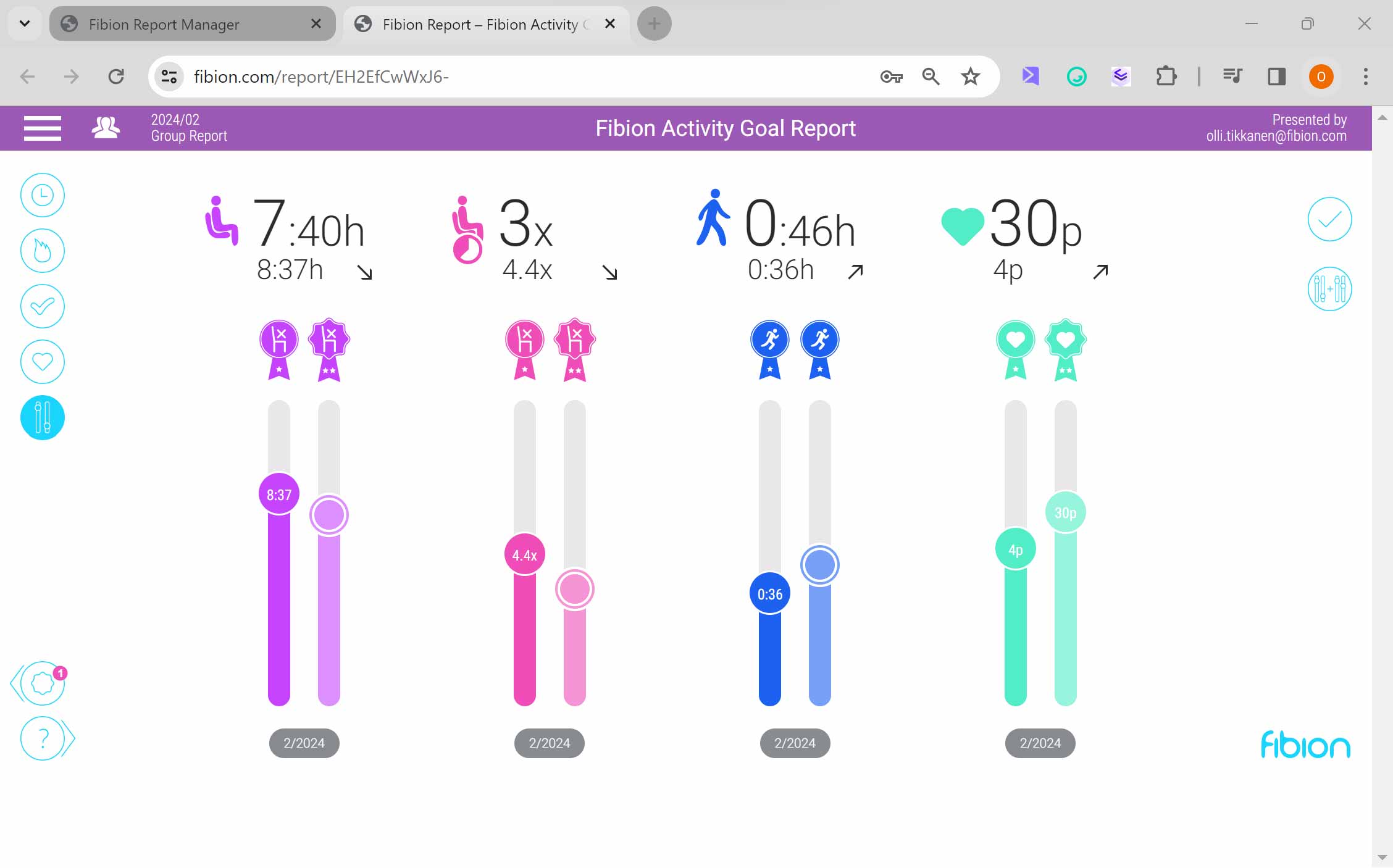Click first blue running ribbon badge
Screen dimensions: 1393x868
[770, 349]
